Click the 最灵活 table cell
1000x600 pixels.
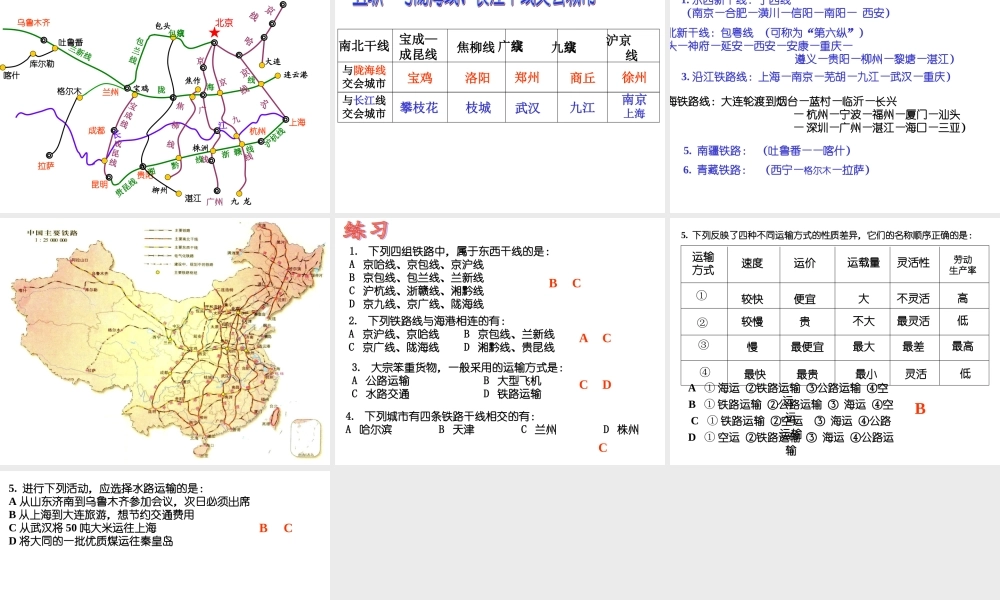(913, 321)
